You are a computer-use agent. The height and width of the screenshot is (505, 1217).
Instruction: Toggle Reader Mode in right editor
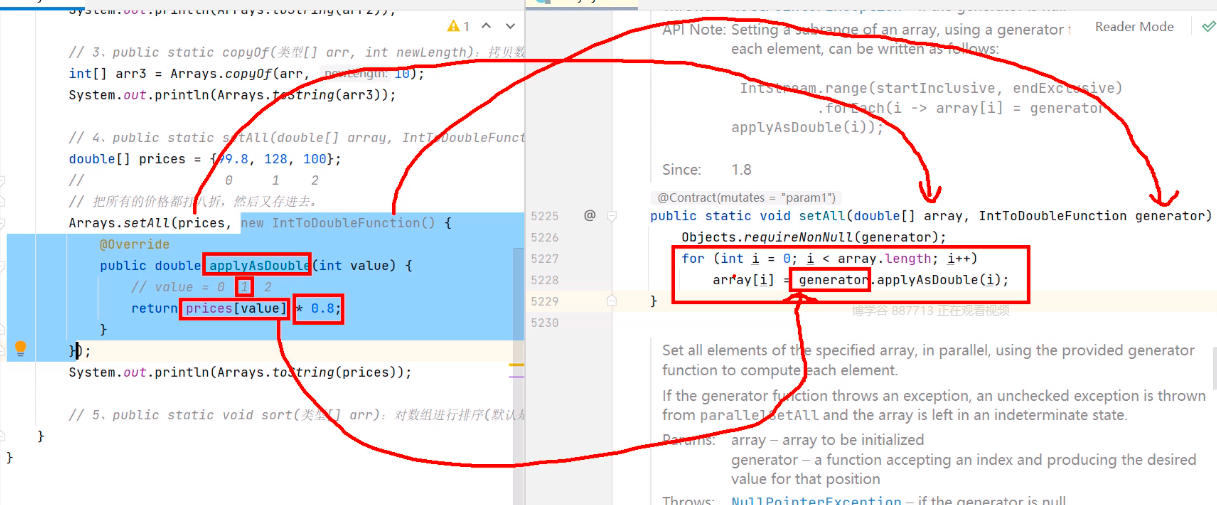[1134, 27]
